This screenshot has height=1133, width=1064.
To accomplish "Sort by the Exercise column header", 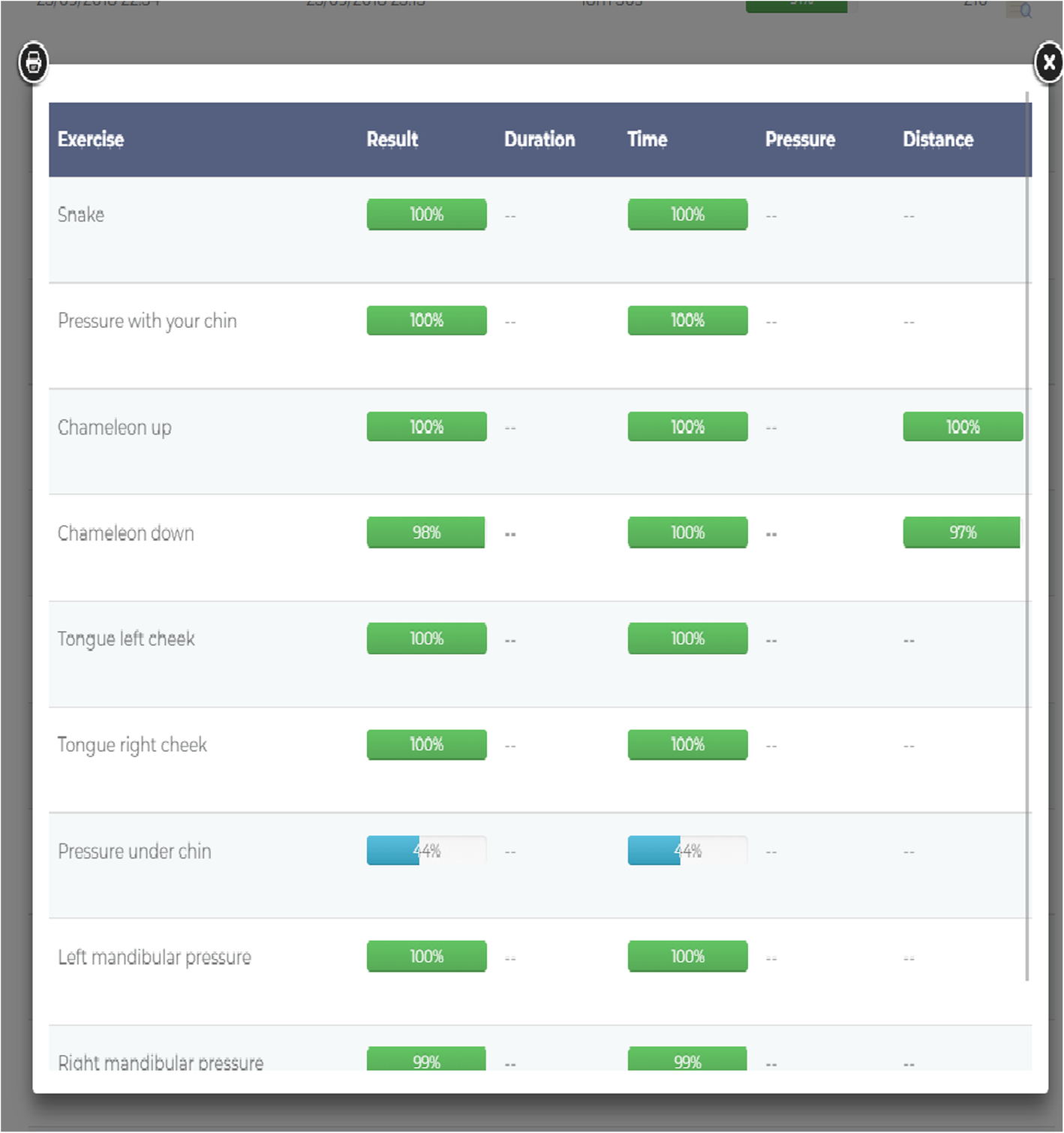I will (91, 140).
